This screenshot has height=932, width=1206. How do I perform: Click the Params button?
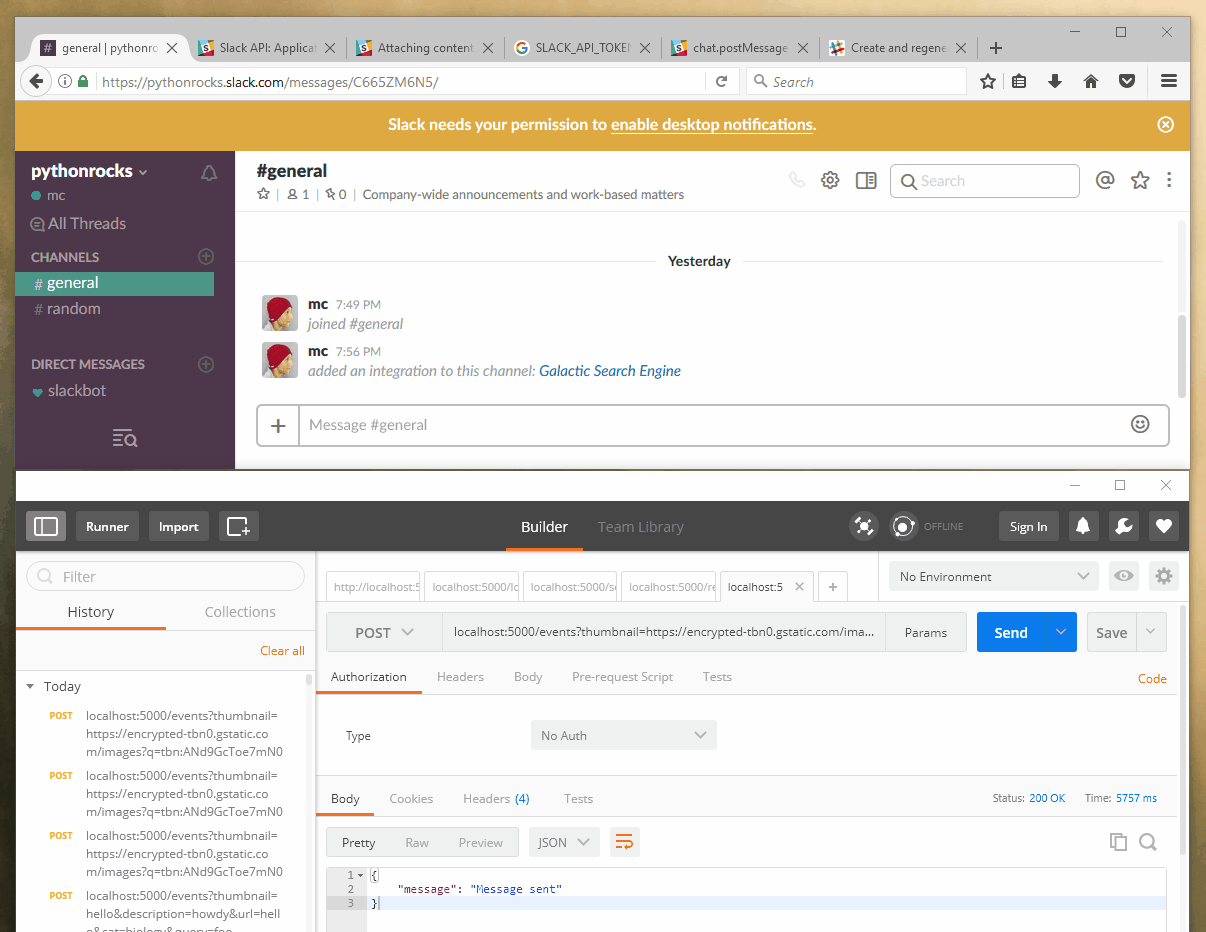[926, 632]
